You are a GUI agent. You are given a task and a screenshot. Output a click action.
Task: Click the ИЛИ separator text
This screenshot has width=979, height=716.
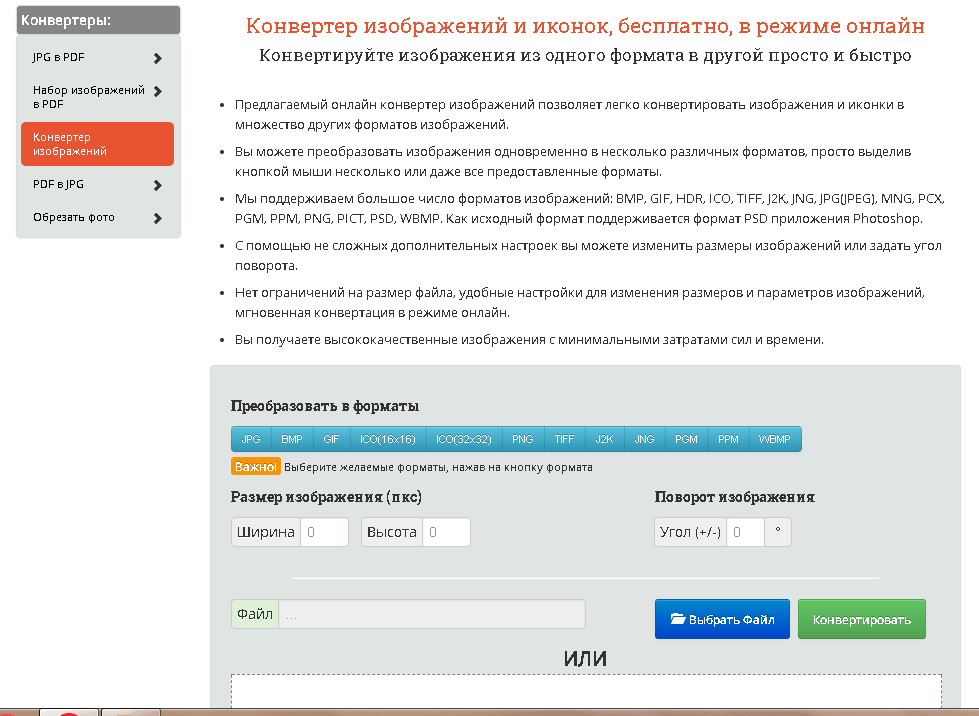[586, 659]
